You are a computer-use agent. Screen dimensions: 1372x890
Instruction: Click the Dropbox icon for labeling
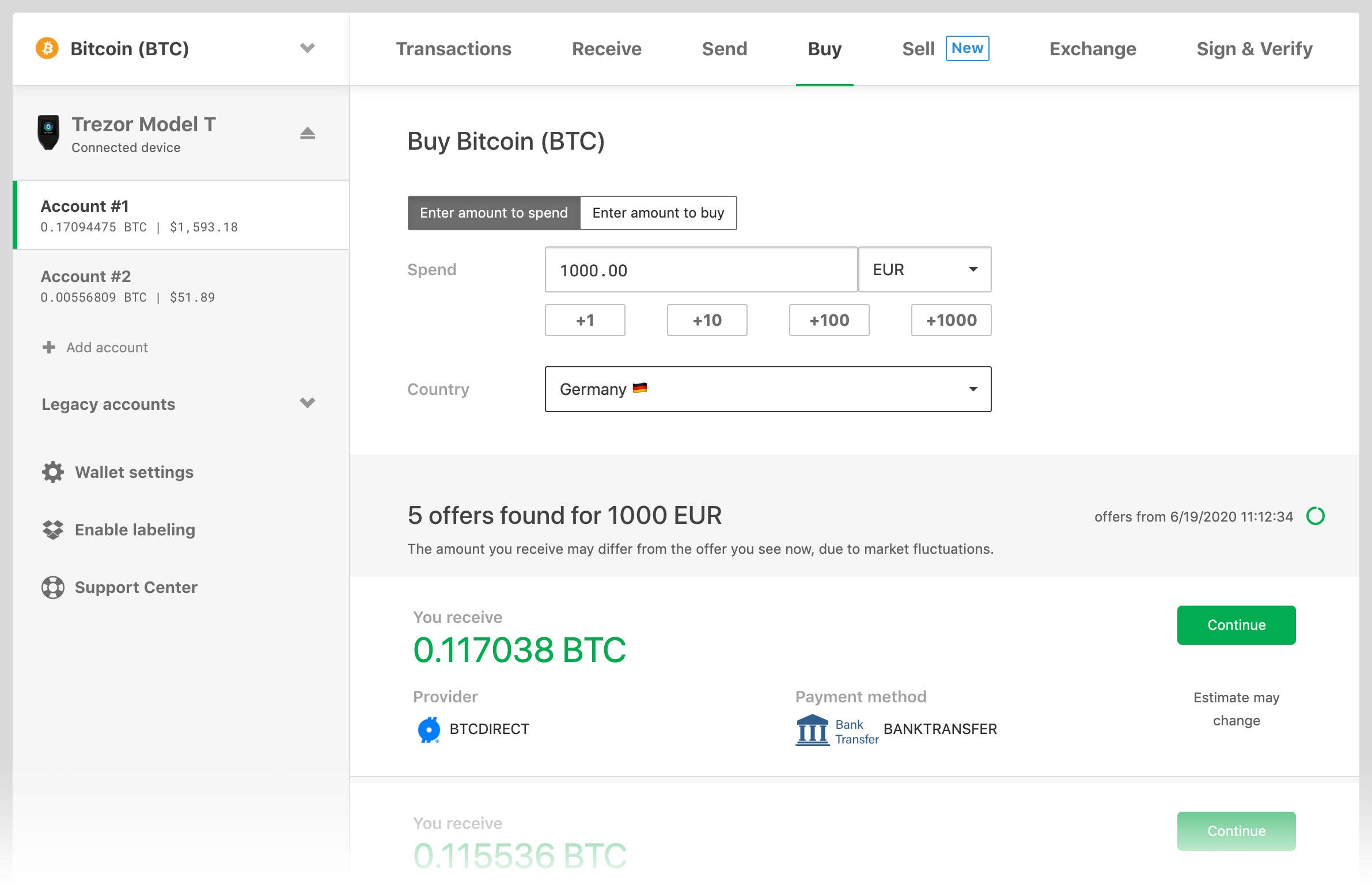53,530
